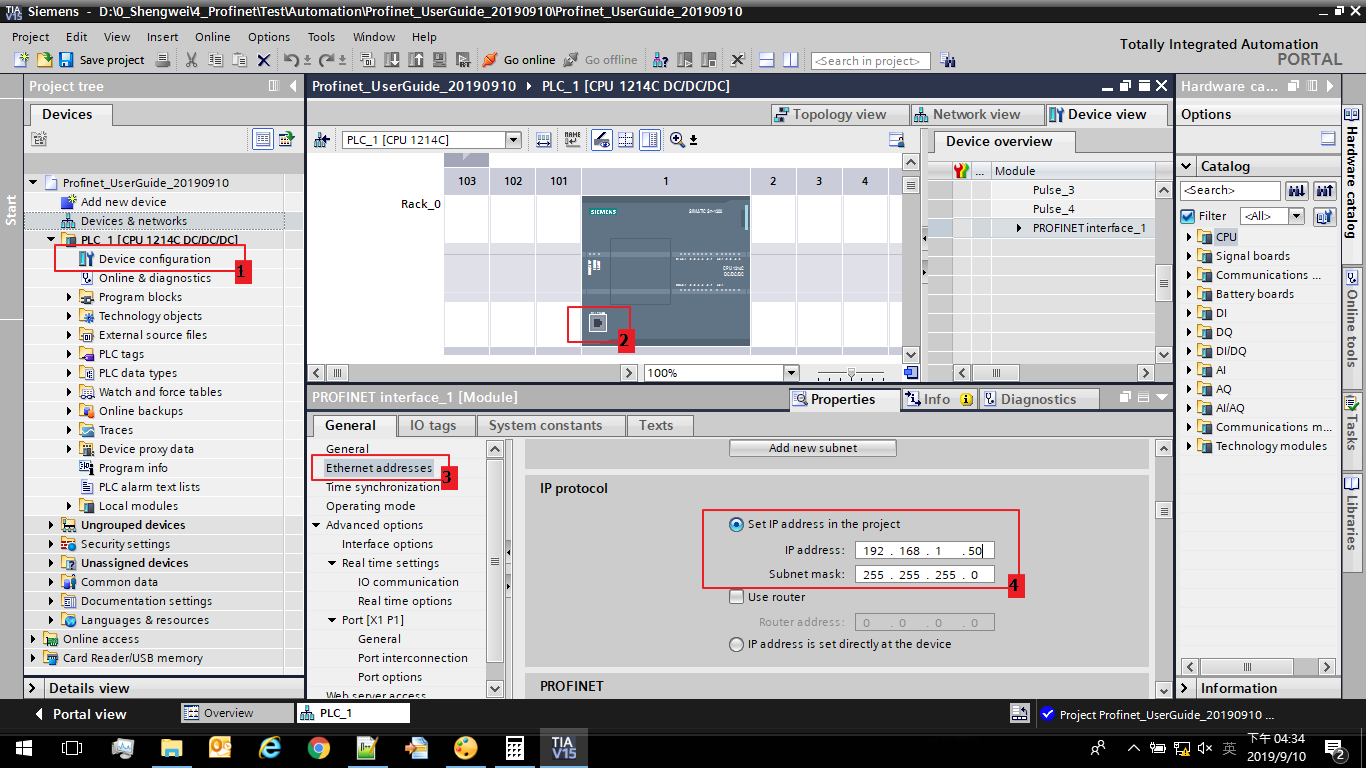Click the Windows Start button

coord(23,747)
